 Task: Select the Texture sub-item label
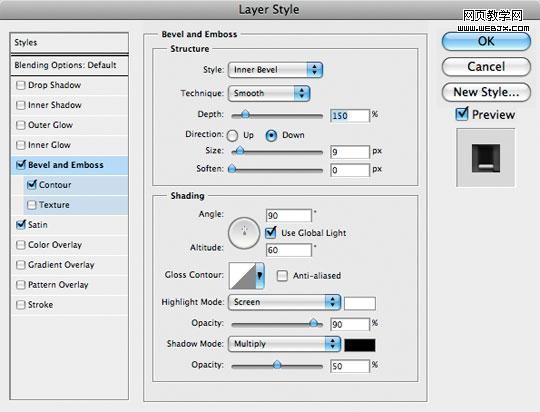(x=54, y=205)
